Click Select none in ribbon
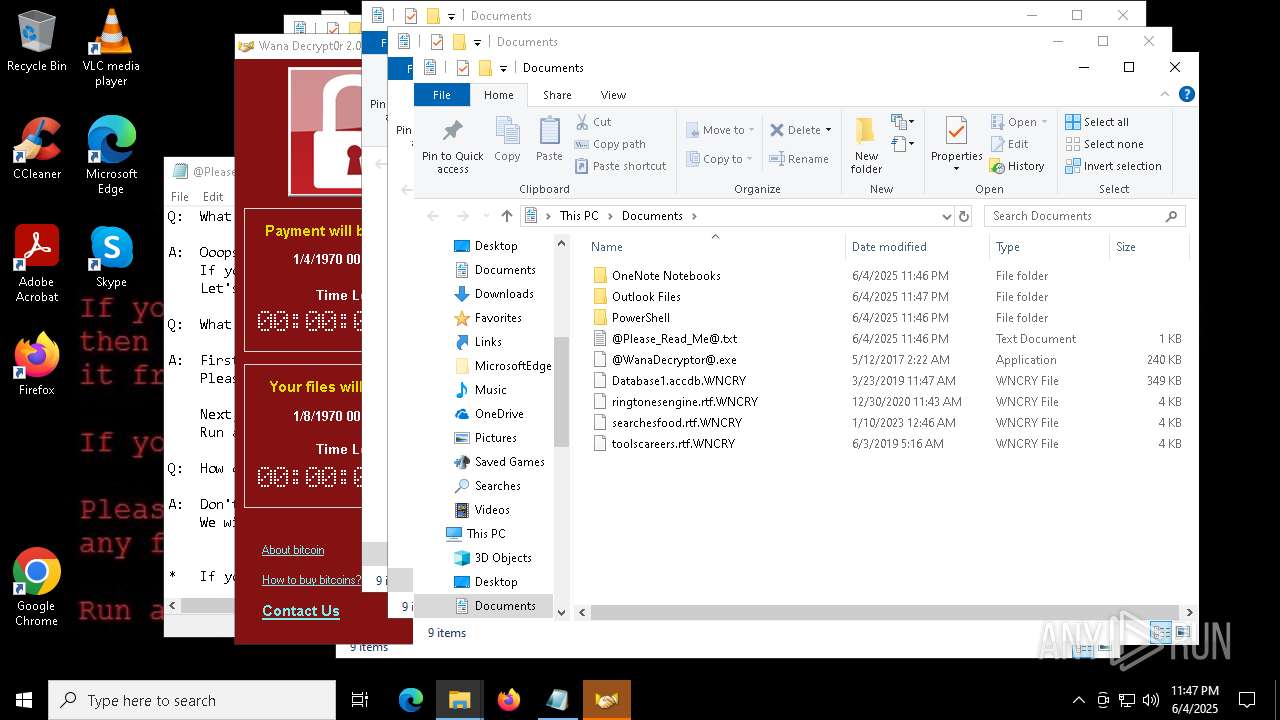This screenshot has width=1280, height=720. 1104,144
